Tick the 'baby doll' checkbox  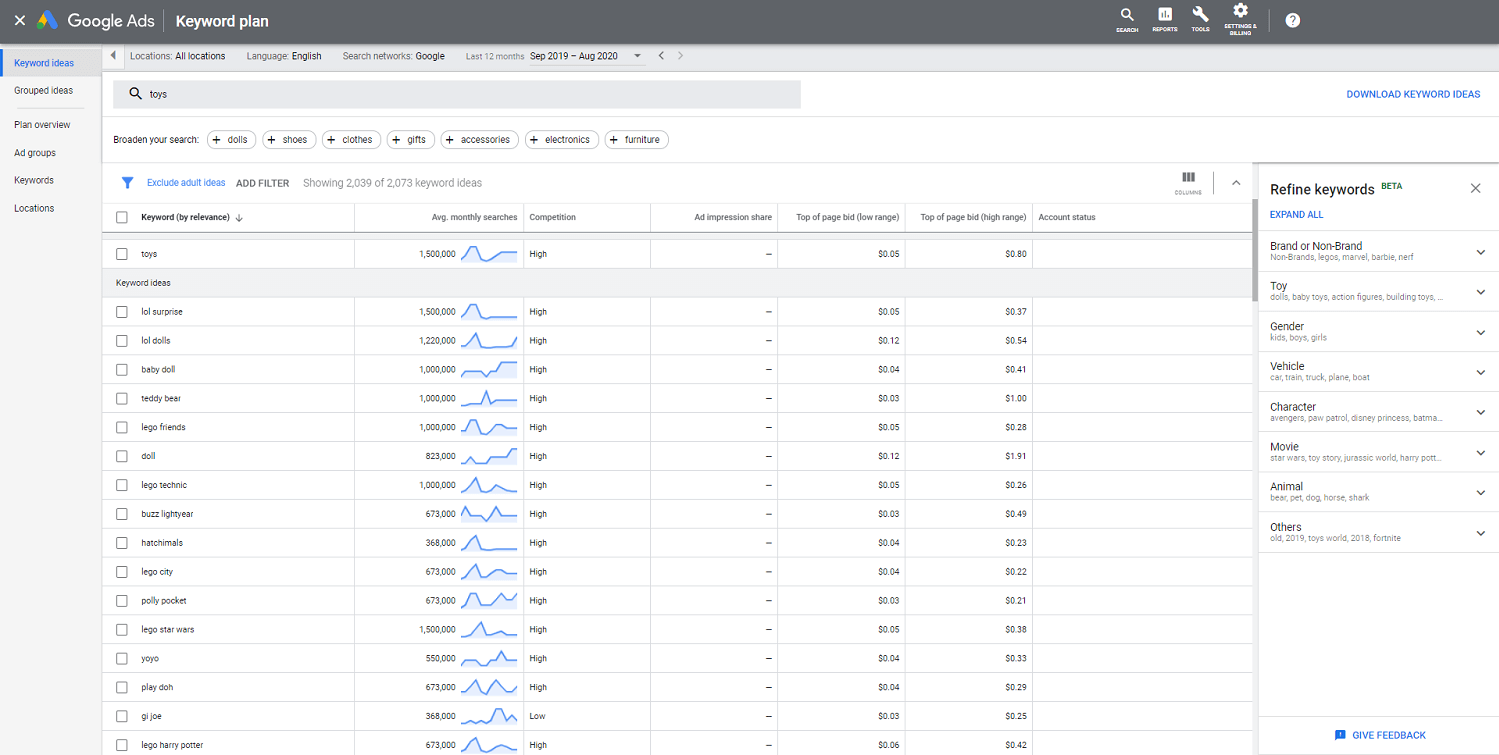122,370
